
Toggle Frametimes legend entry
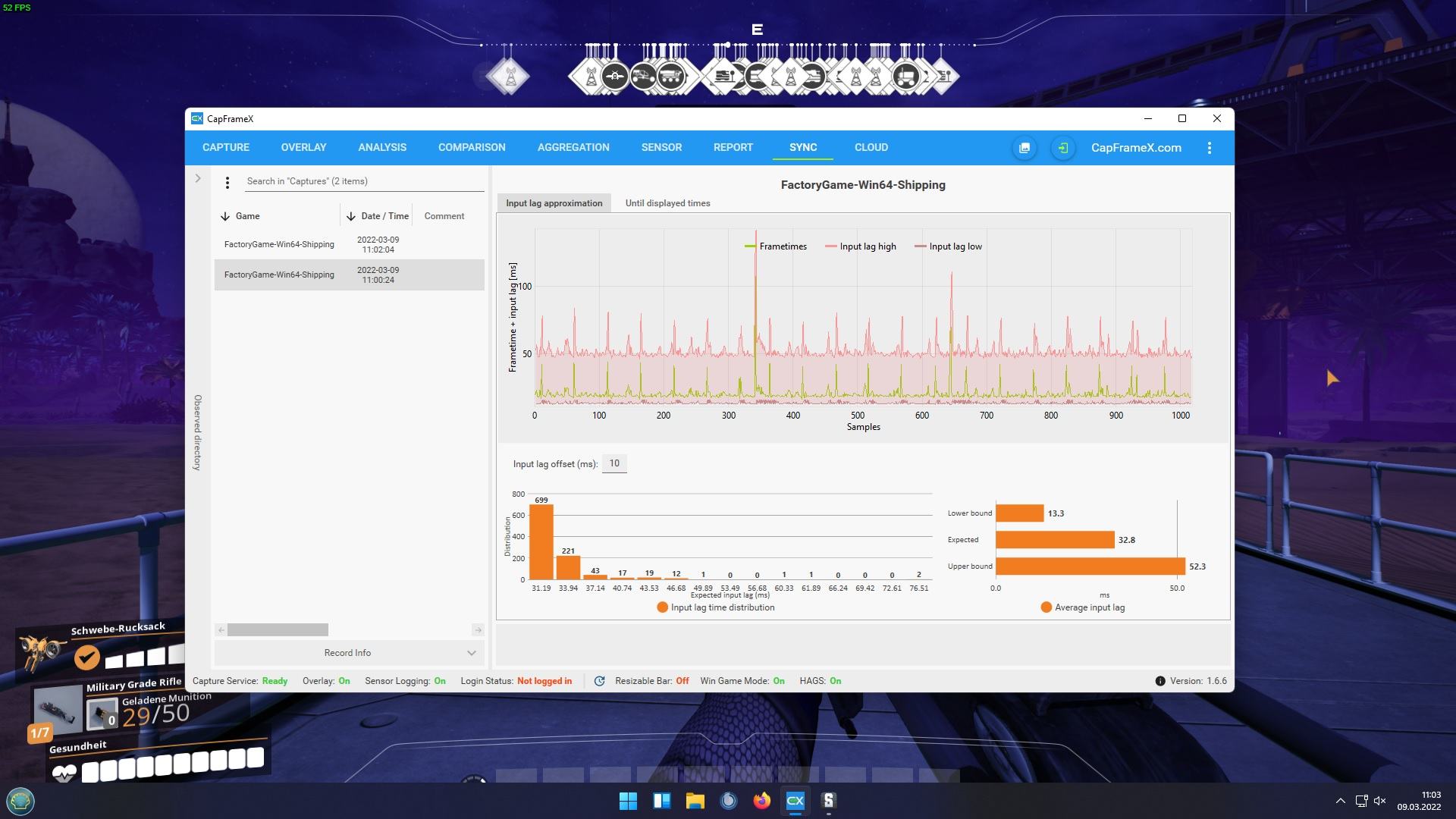776,246
